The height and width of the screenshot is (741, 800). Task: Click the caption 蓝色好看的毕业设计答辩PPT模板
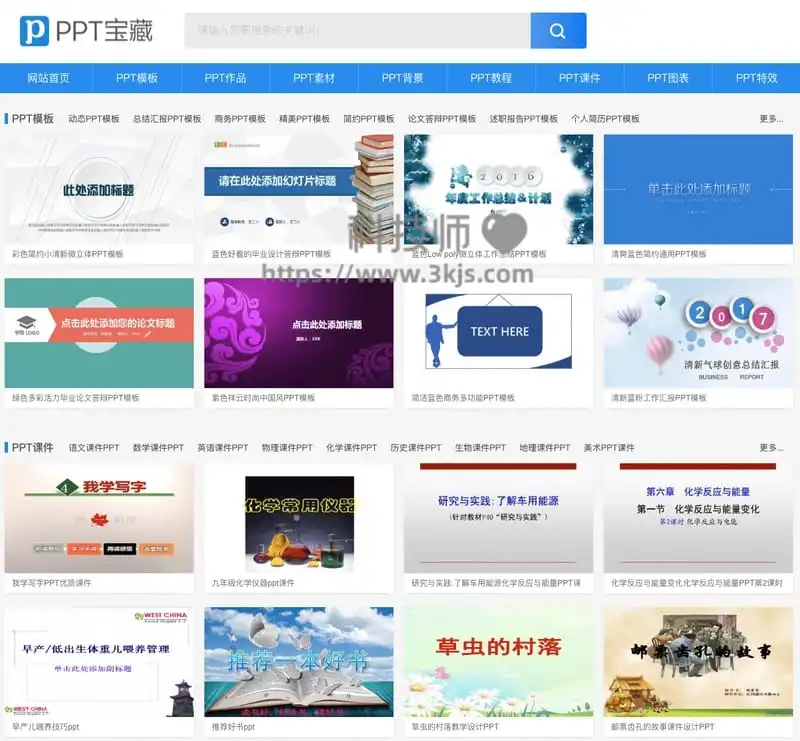271,254
